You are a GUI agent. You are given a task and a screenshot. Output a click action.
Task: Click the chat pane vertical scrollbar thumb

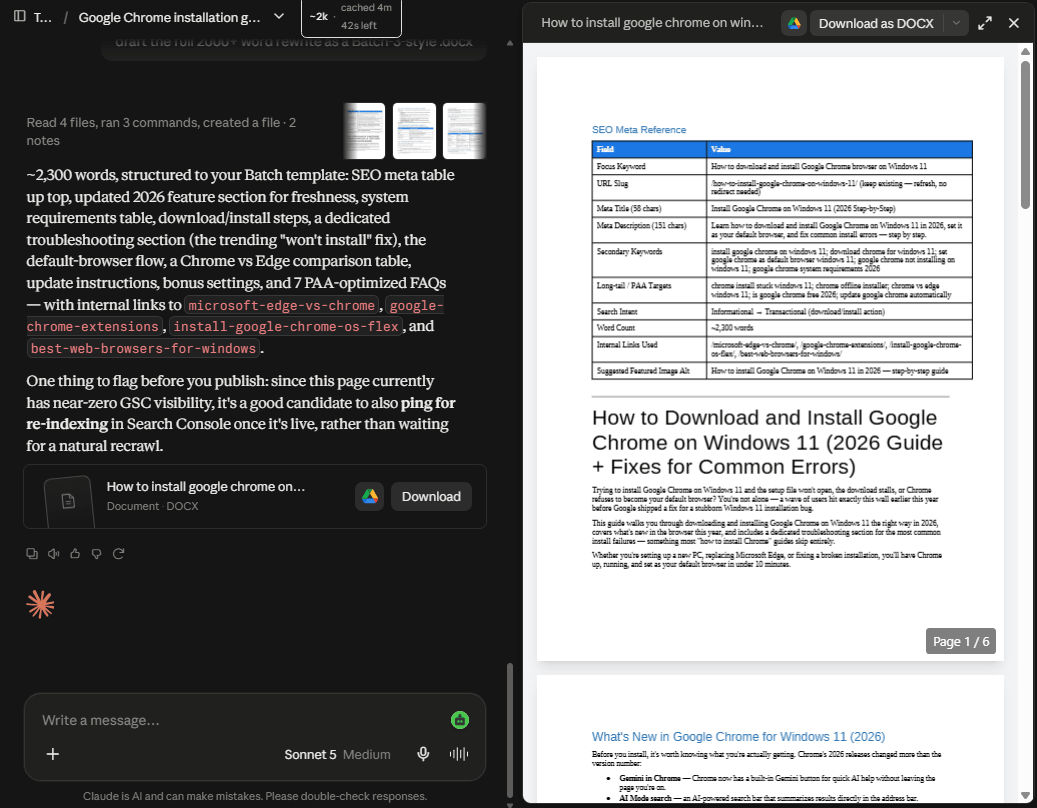click(510, 731)
